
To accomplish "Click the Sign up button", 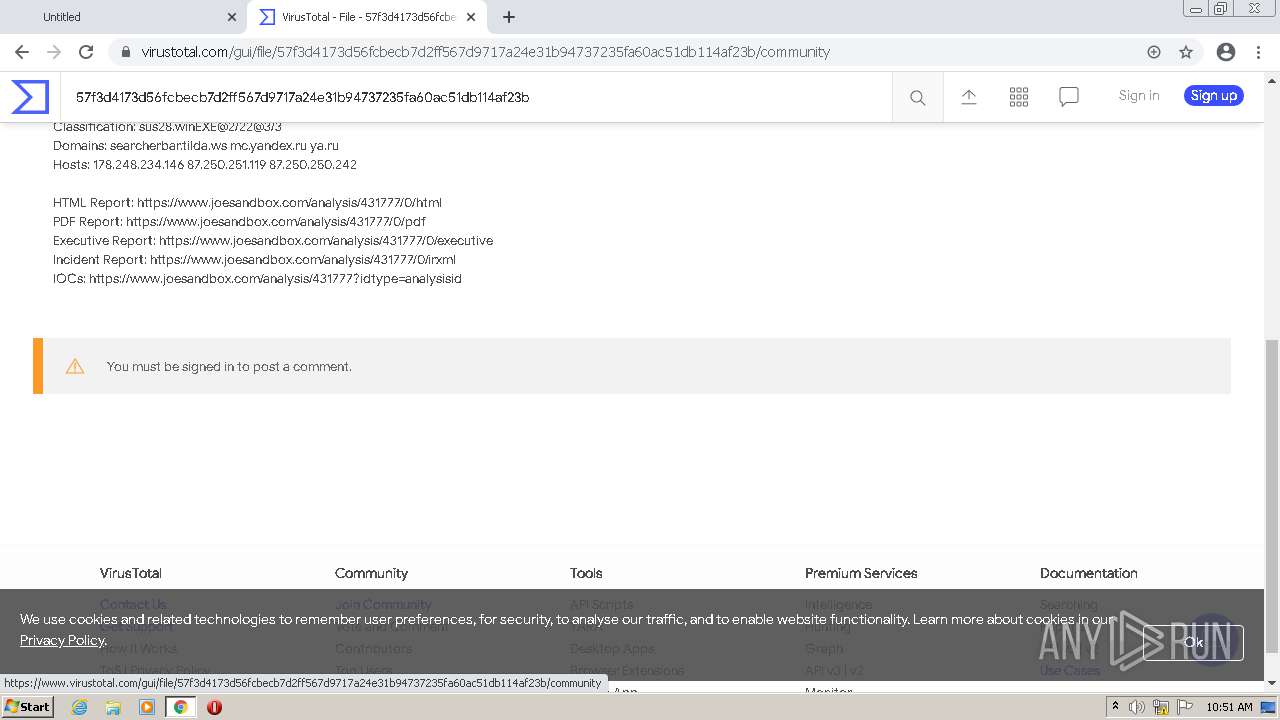I will 1214,95.
